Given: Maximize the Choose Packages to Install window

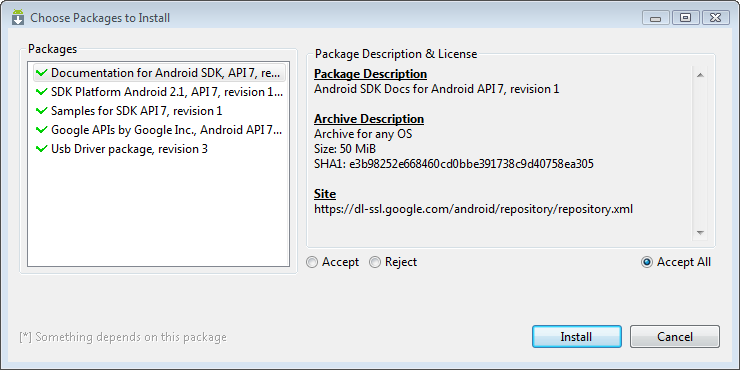Looking at the screenshot, I should [685, 18].
